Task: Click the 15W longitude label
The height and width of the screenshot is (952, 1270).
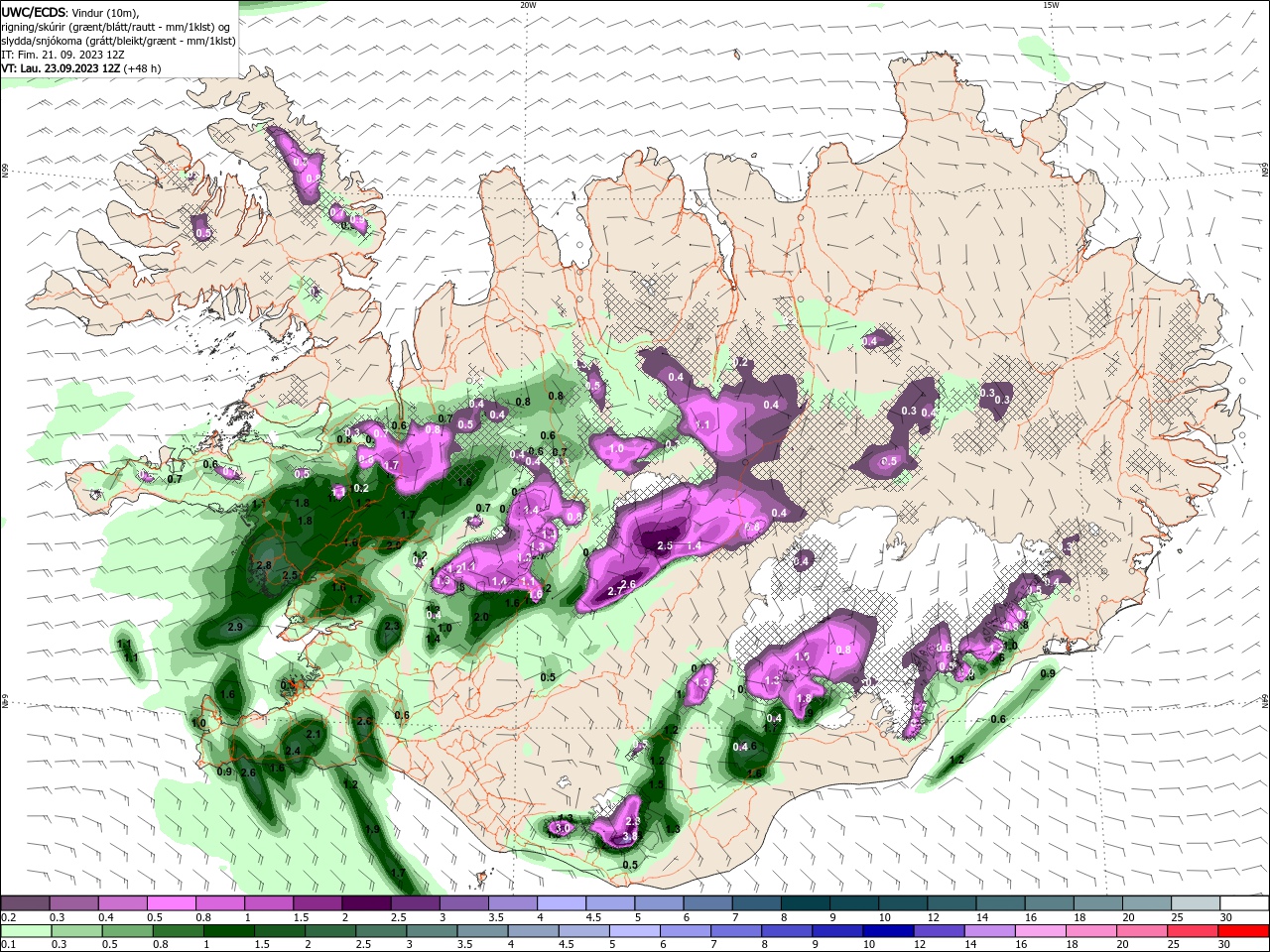Action: pos(1051,5)
